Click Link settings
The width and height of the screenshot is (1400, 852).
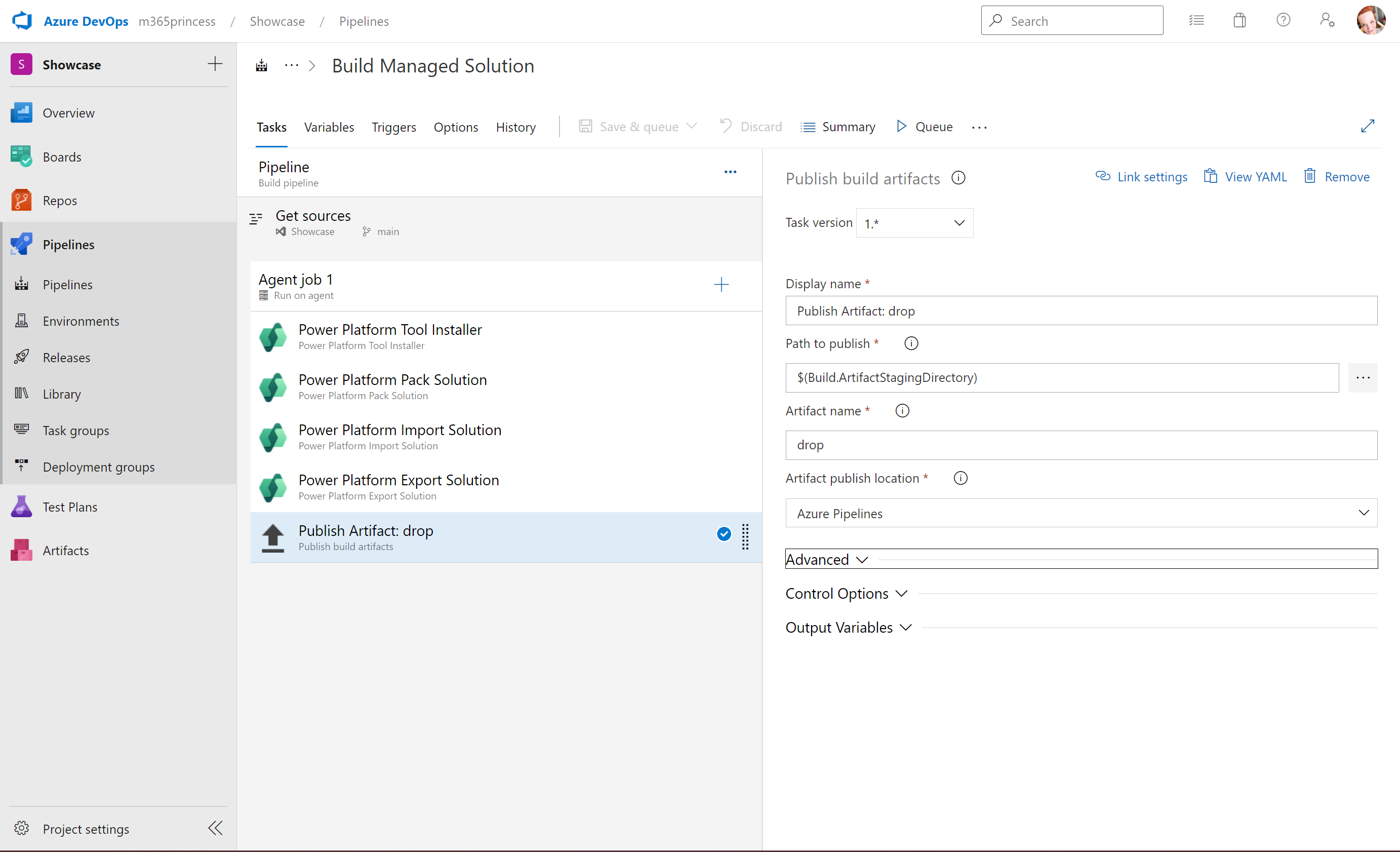tap(1141, 177)
